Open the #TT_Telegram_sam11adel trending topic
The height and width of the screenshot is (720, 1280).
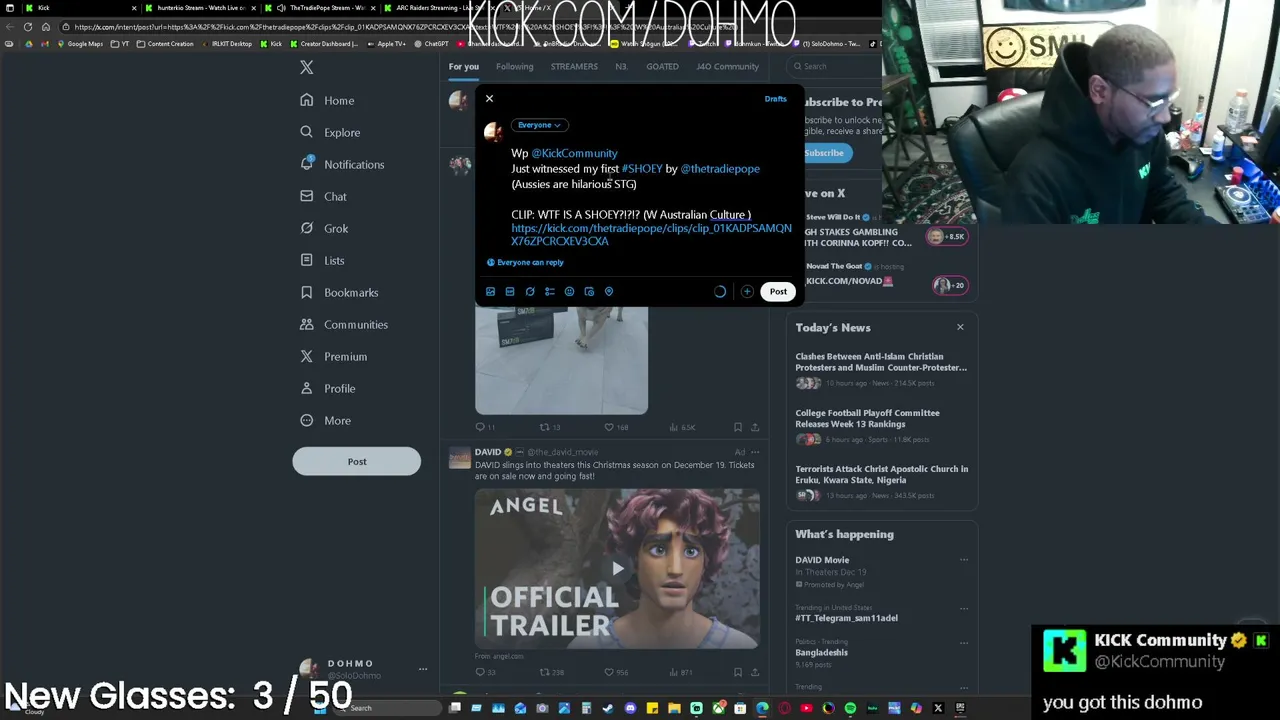tap(846, 618)
